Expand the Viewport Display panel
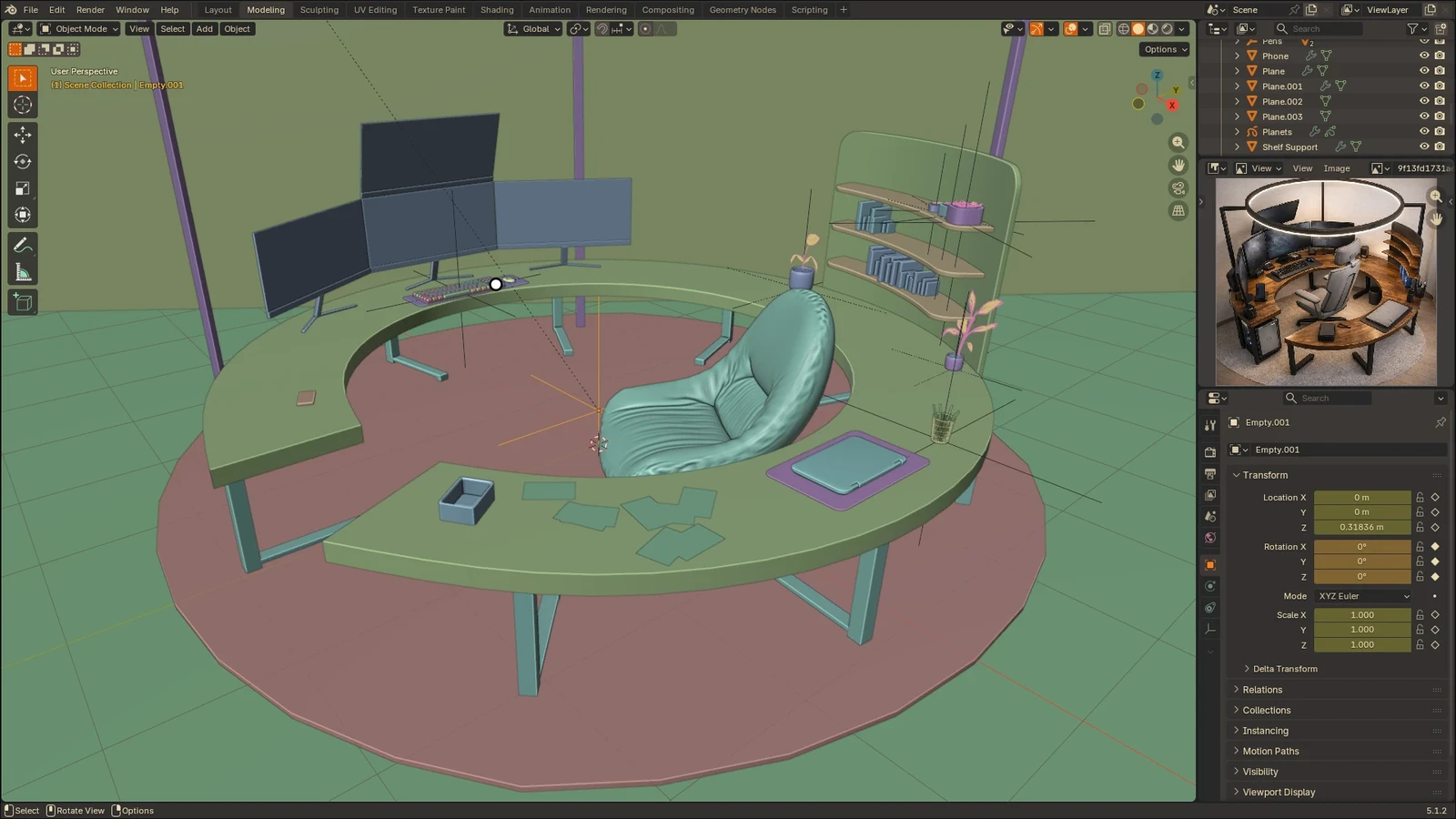 [1279, 792]
